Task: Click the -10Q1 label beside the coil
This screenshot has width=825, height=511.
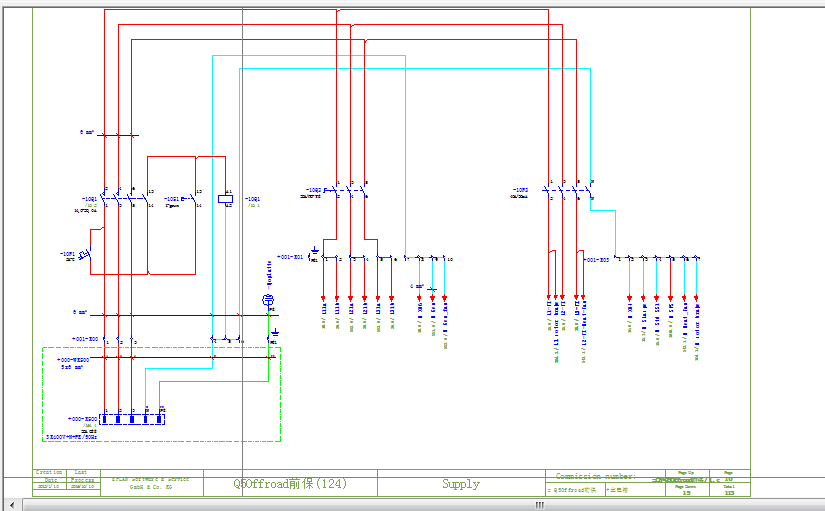Action: [253, 199]
